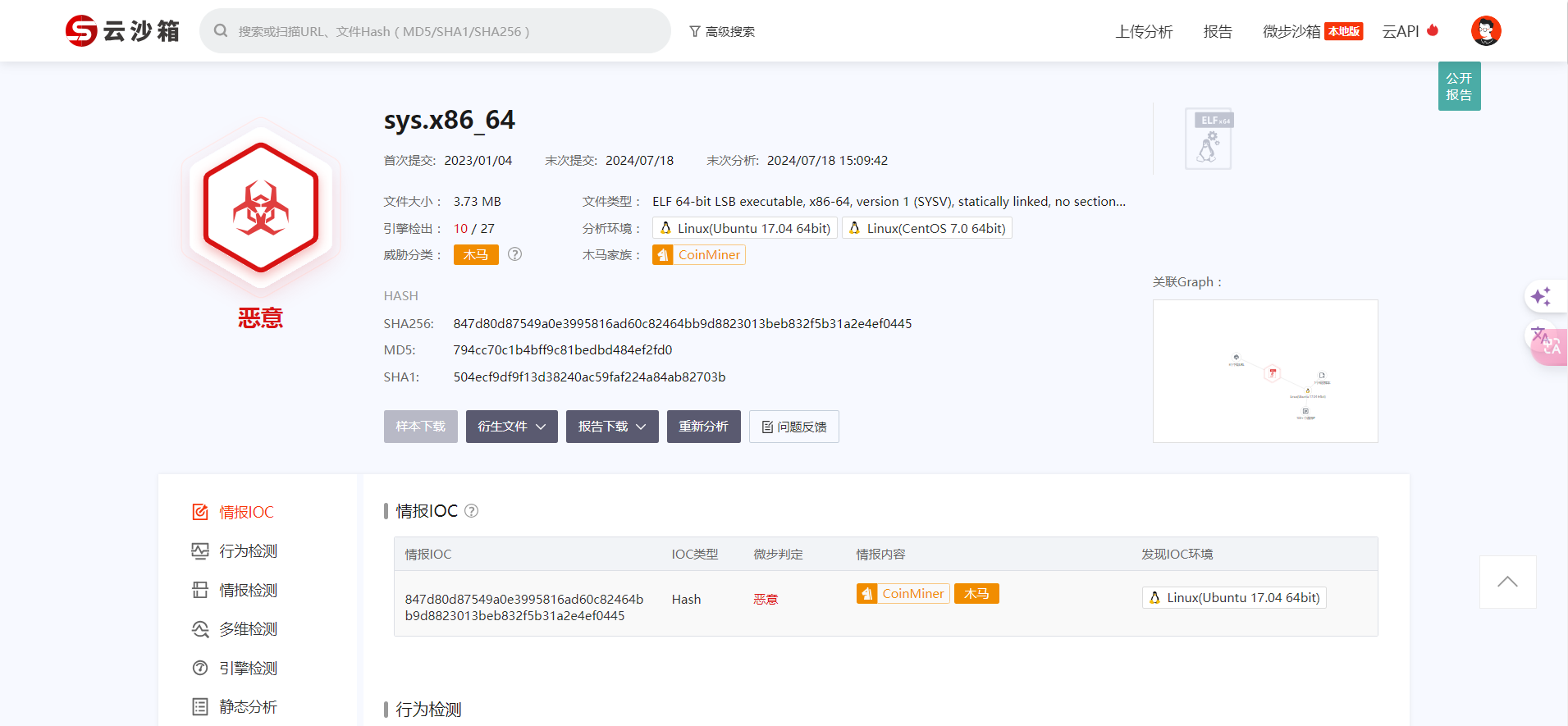Screen dimensions: 1568x726
Task: Click the 引擎检测 sidebar icon
Action: point(200,668)
